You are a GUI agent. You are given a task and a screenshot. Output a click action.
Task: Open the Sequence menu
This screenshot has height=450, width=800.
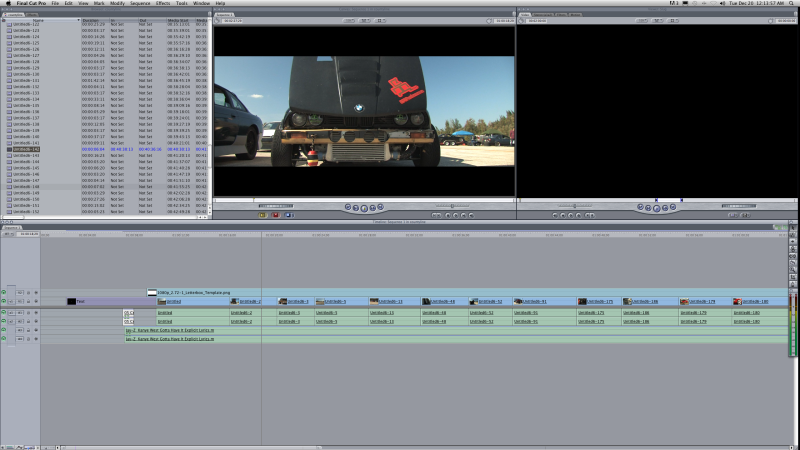point(140,3)
